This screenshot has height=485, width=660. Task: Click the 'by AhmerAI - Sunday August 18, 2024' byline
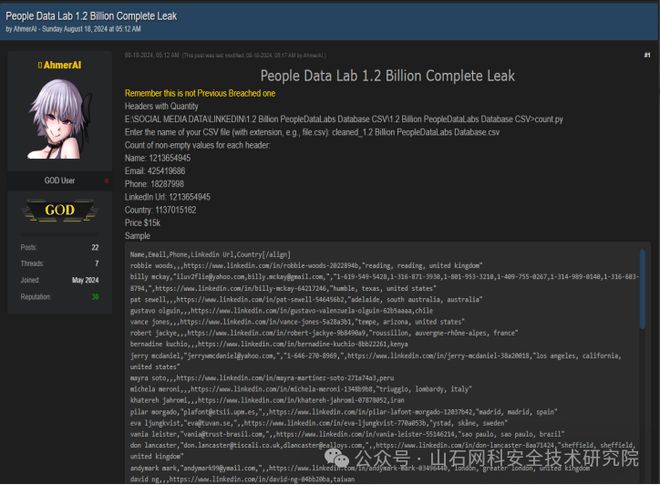(x=73, y=29)
